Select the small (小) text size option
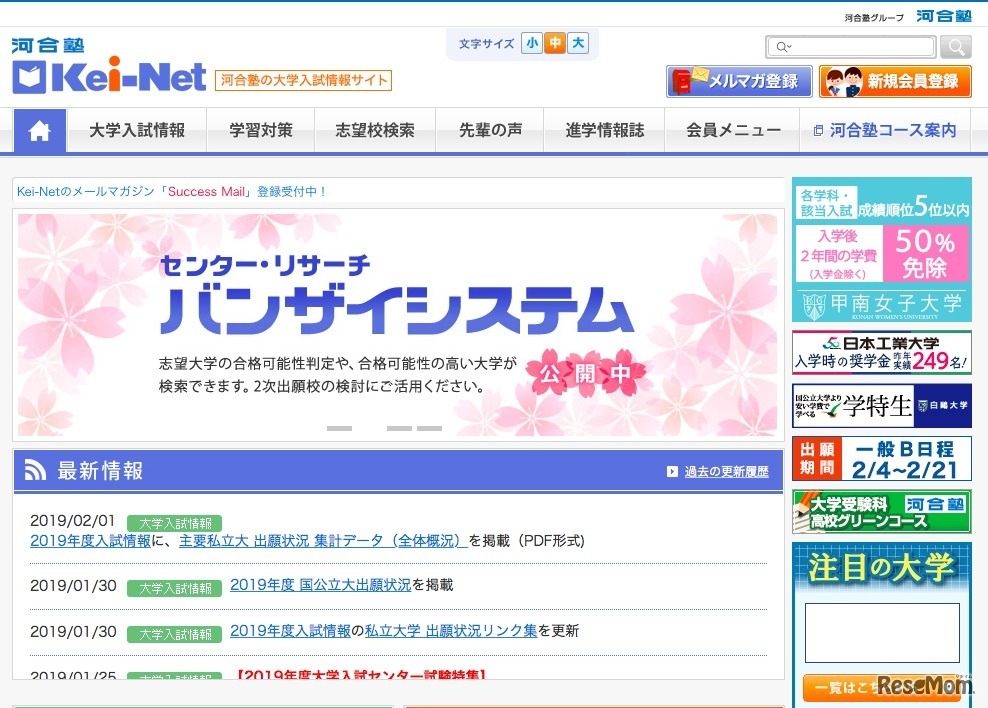 tap(531, 44)
